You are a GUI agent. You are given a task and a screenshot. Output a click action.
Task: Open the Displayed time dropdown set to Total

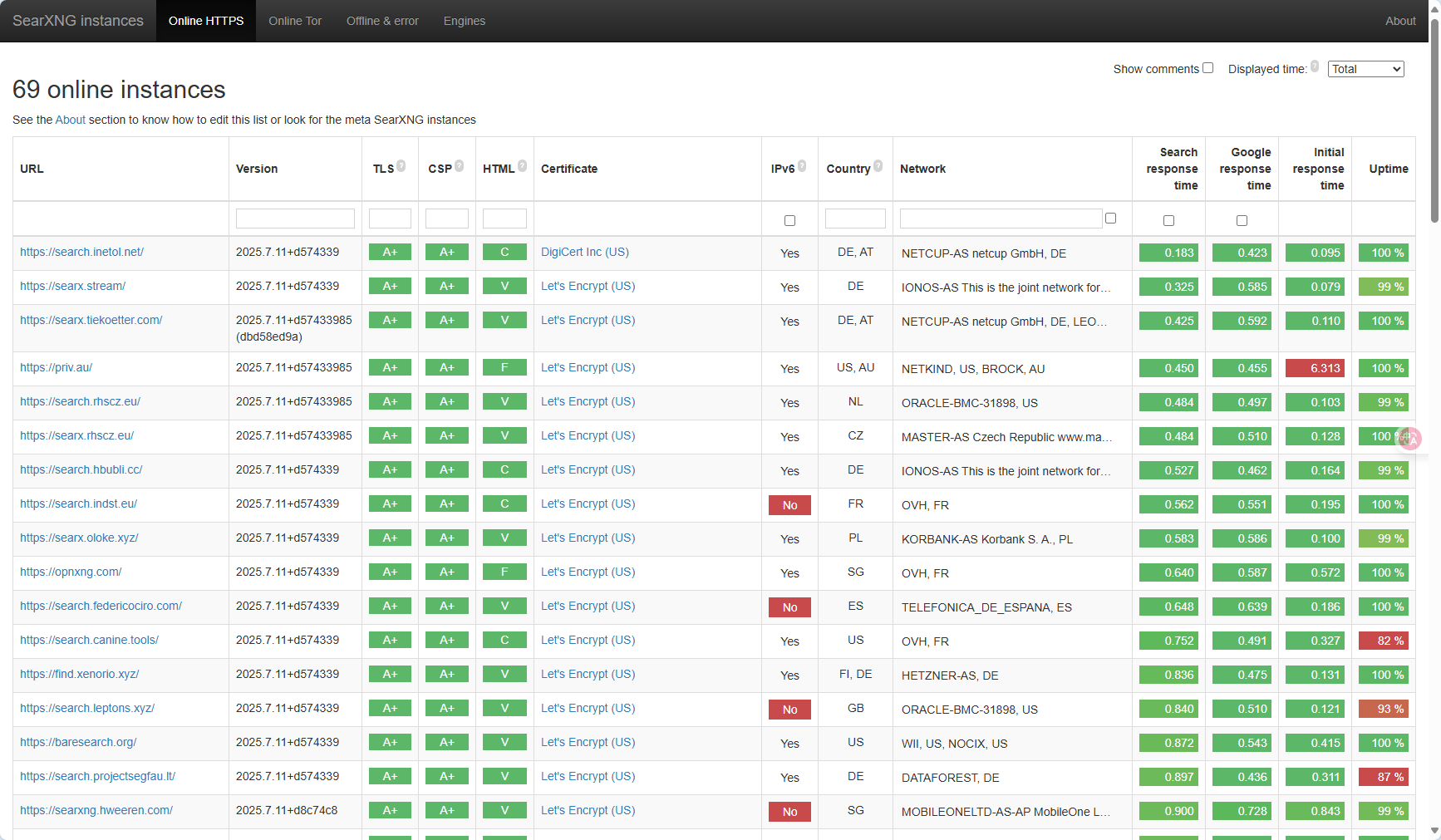point(1365,69)
